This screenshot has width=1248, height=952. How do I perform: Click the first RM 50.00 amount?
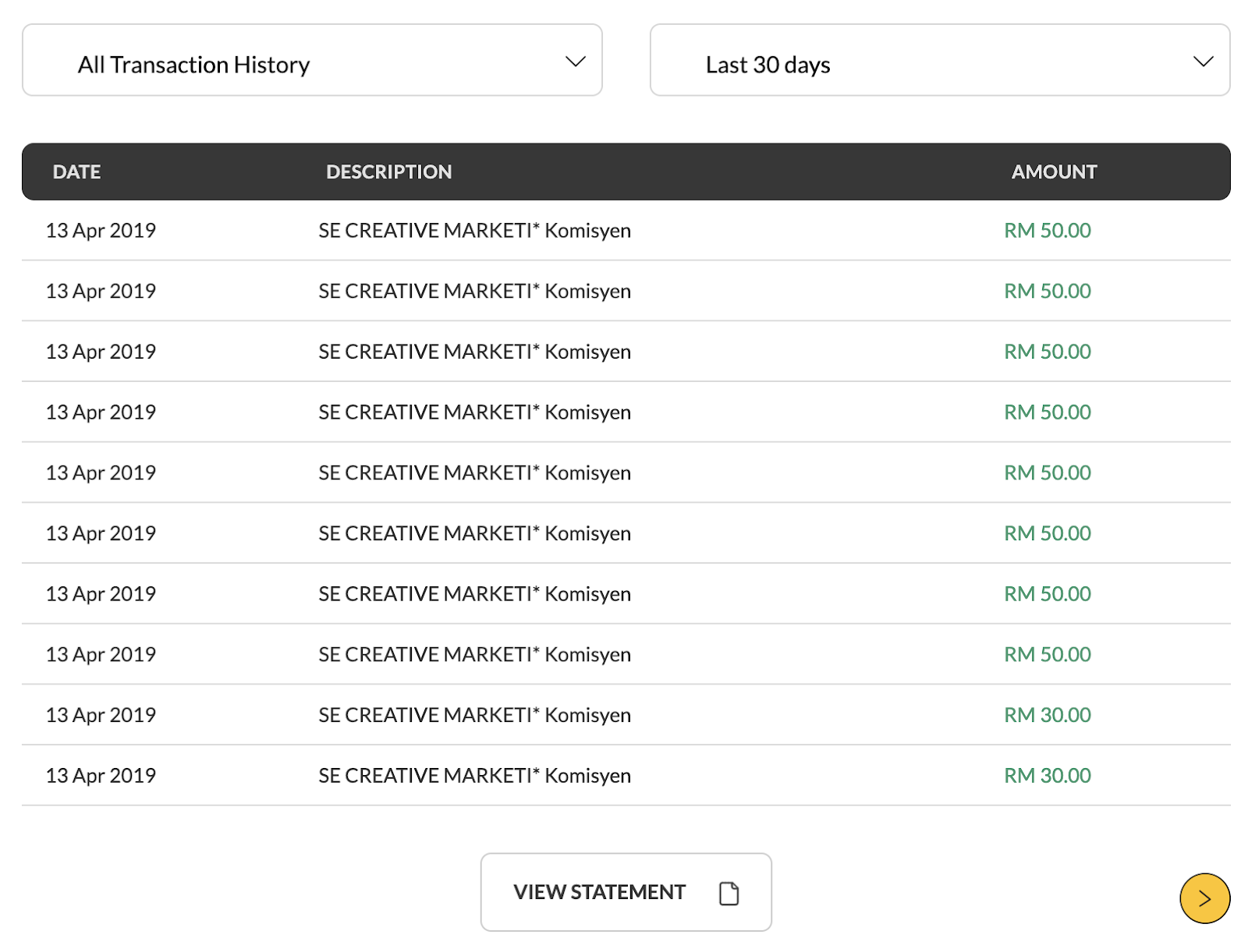(1047, 231)
